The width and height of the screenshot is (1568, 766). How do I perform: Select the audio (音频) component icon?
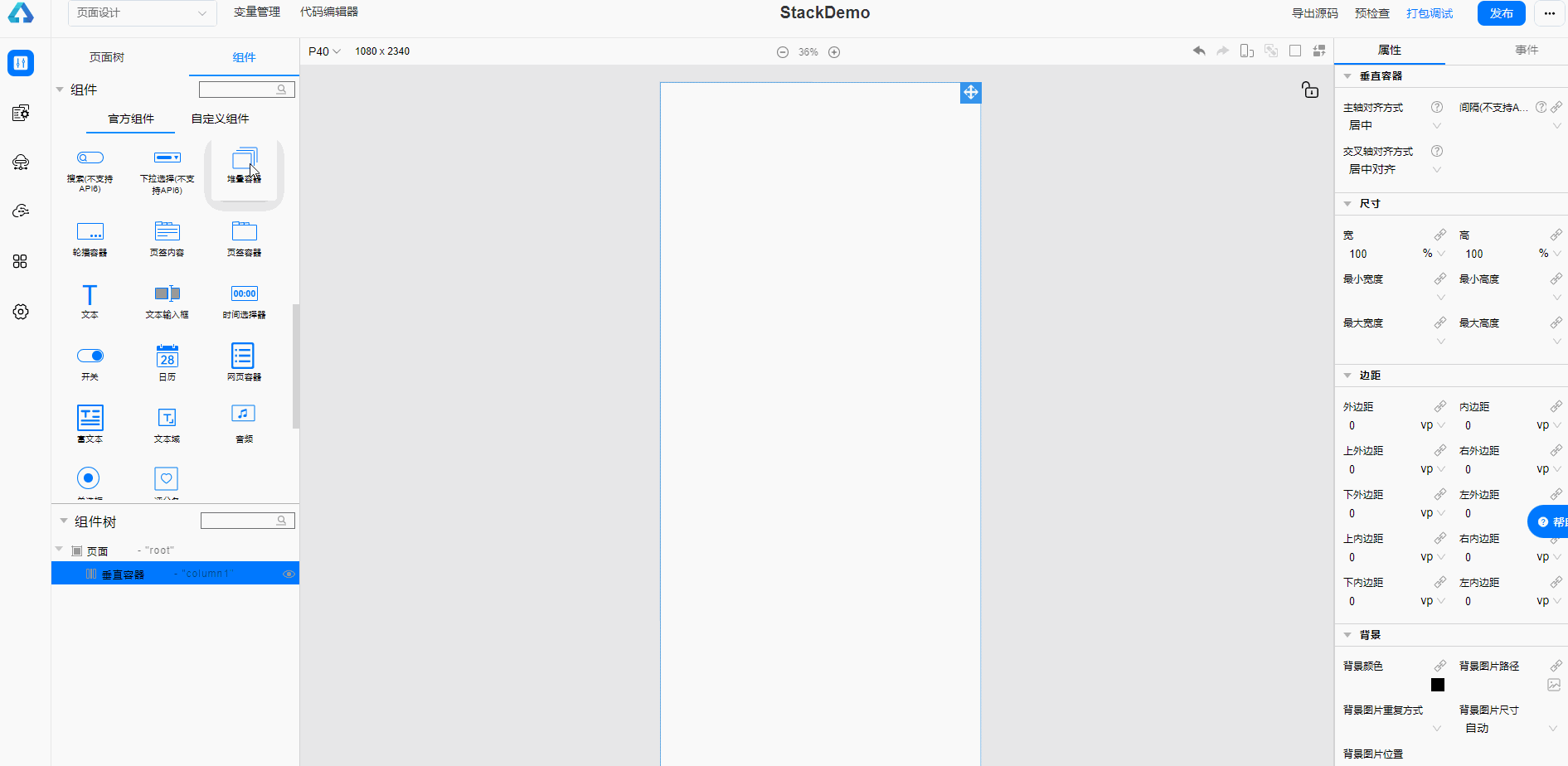[x=244, y=414]
